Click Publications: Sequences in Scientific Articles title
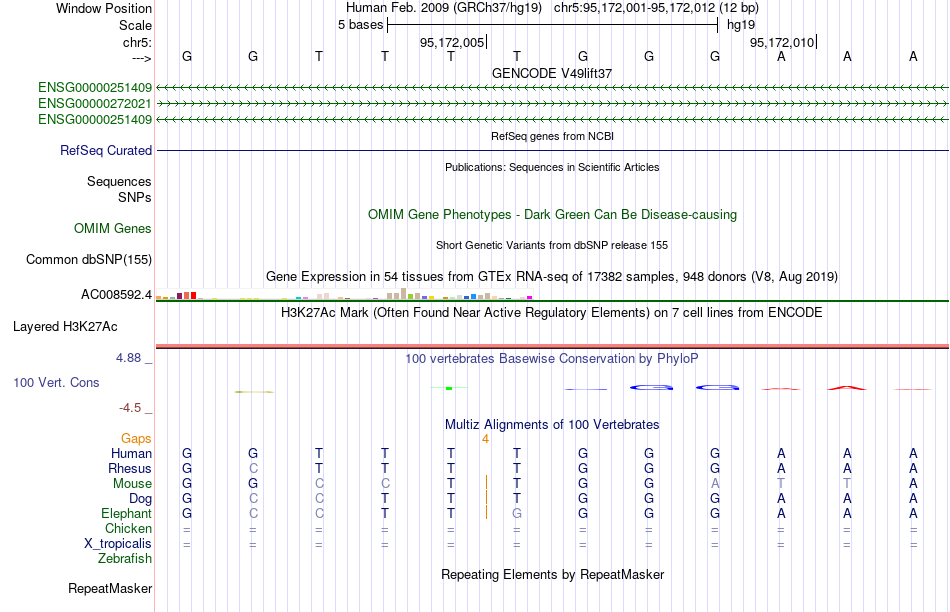 552,167
